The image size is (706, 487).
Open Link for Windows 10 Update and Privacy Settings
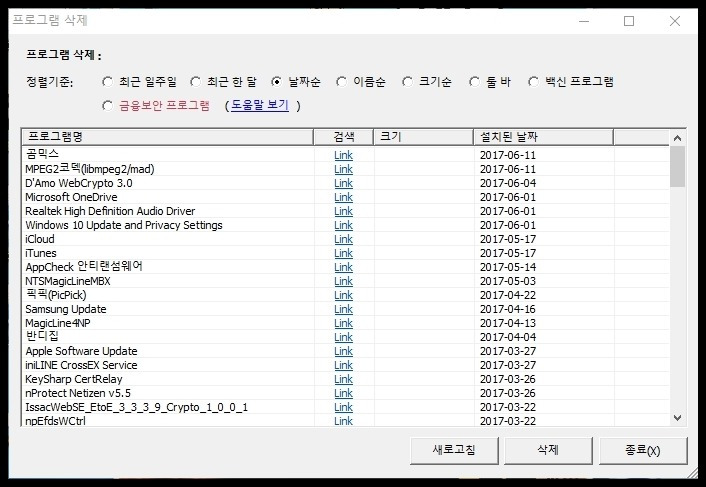click(343, 225)
